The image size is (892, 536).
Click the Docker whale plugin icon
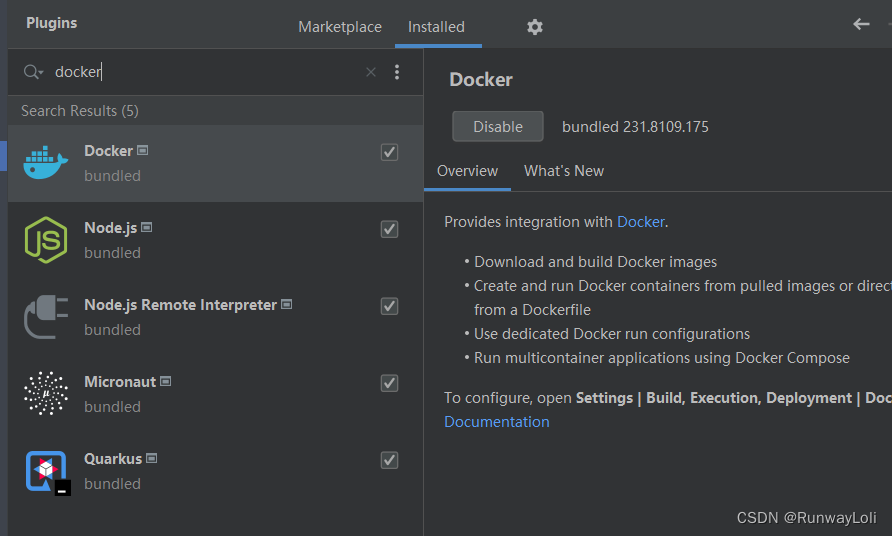tap(46, 163)
